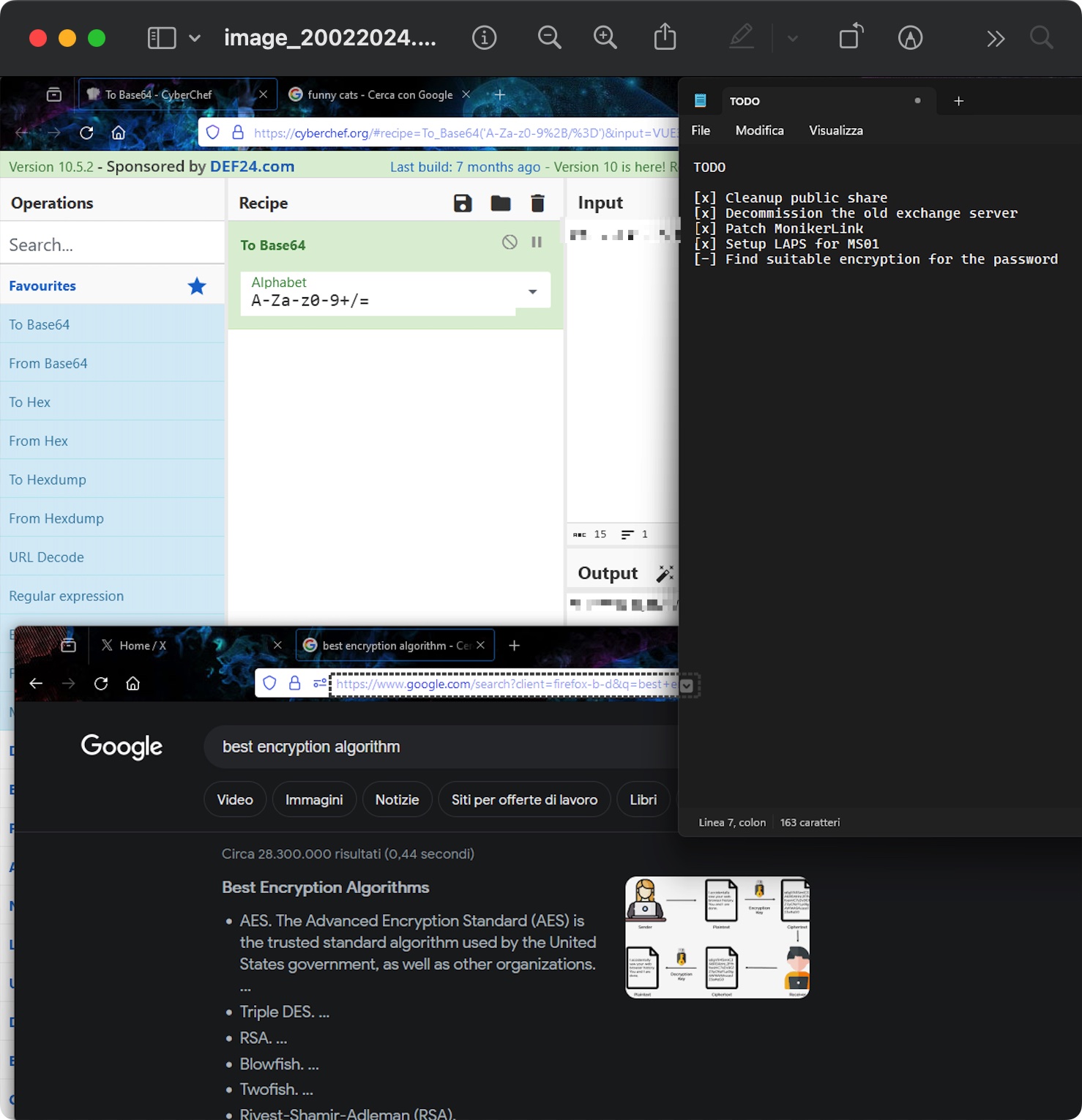
Task: Filter results by Immagini
Action: 314,799
